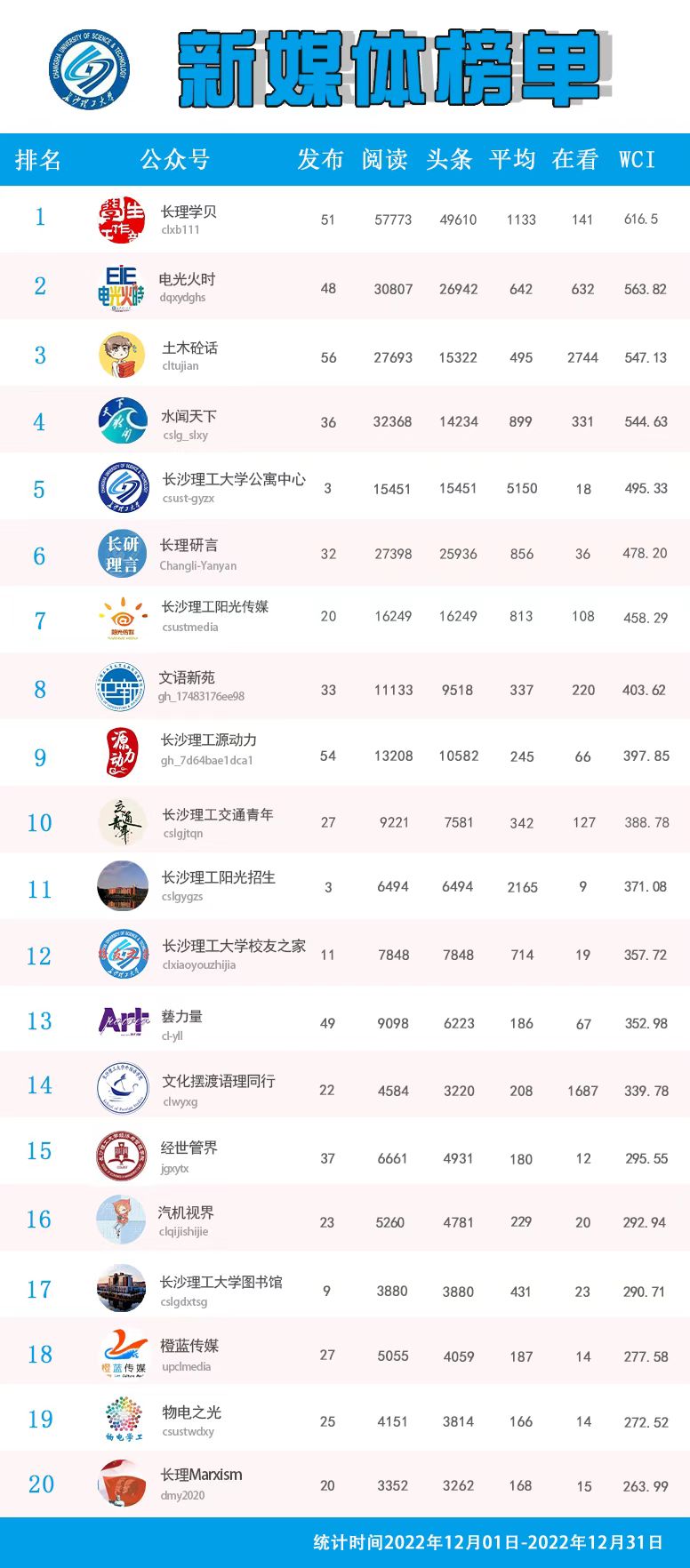This screenshot has width=690, height=1568.
Task: Click the 土木砼话 cartoon avatar
Action: (122, 355)
